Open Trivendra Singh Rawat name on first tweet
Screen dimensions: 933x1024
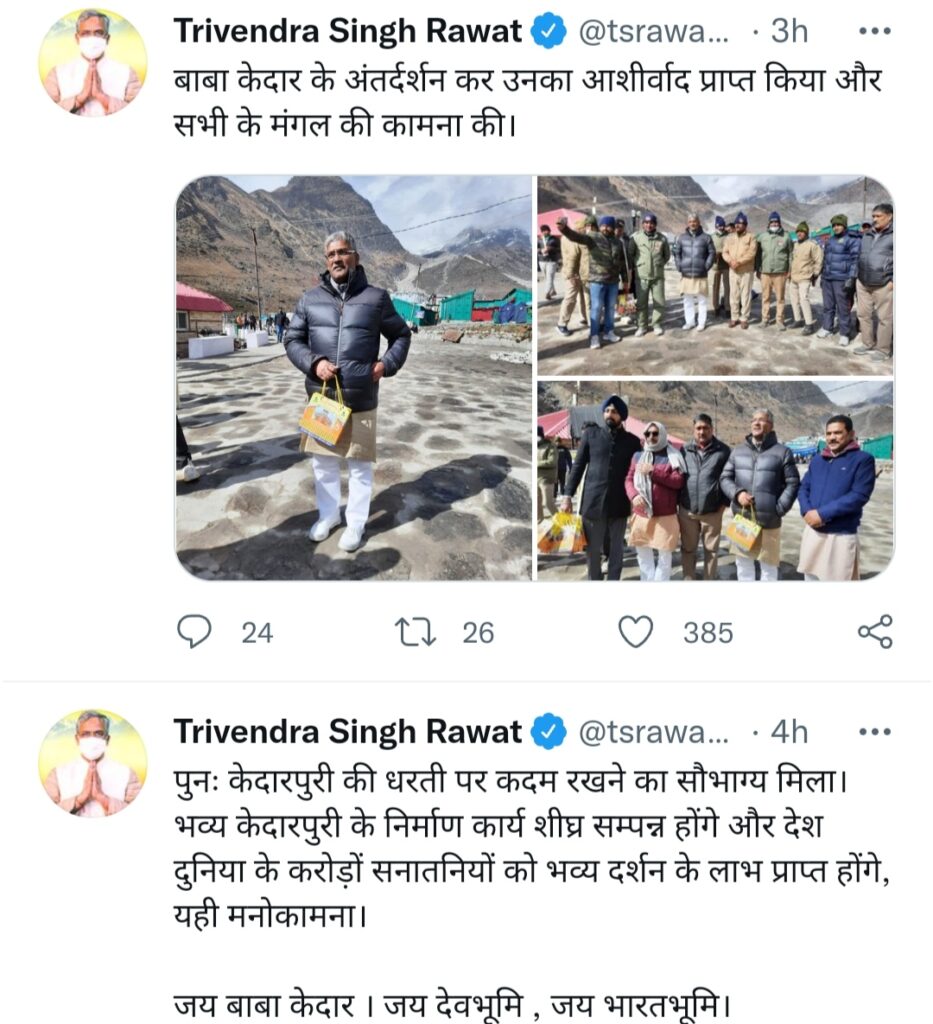[347, 31]
